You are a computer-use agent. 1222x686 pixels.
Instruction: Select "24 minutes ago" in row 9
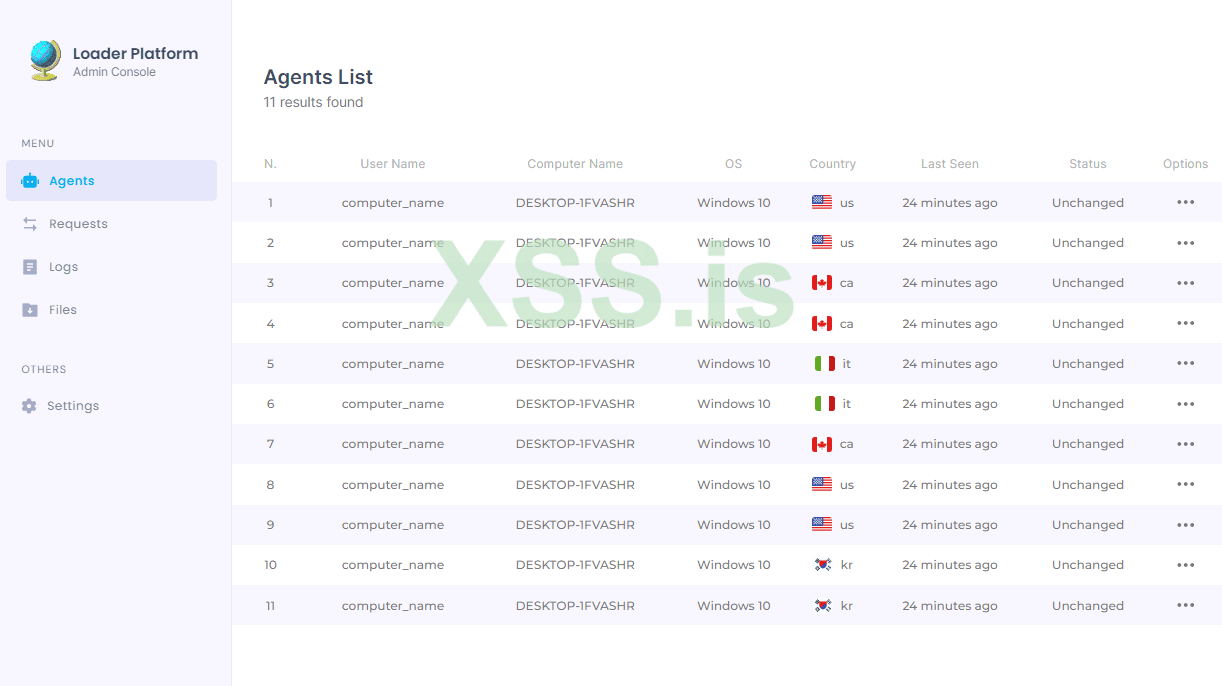950,524
